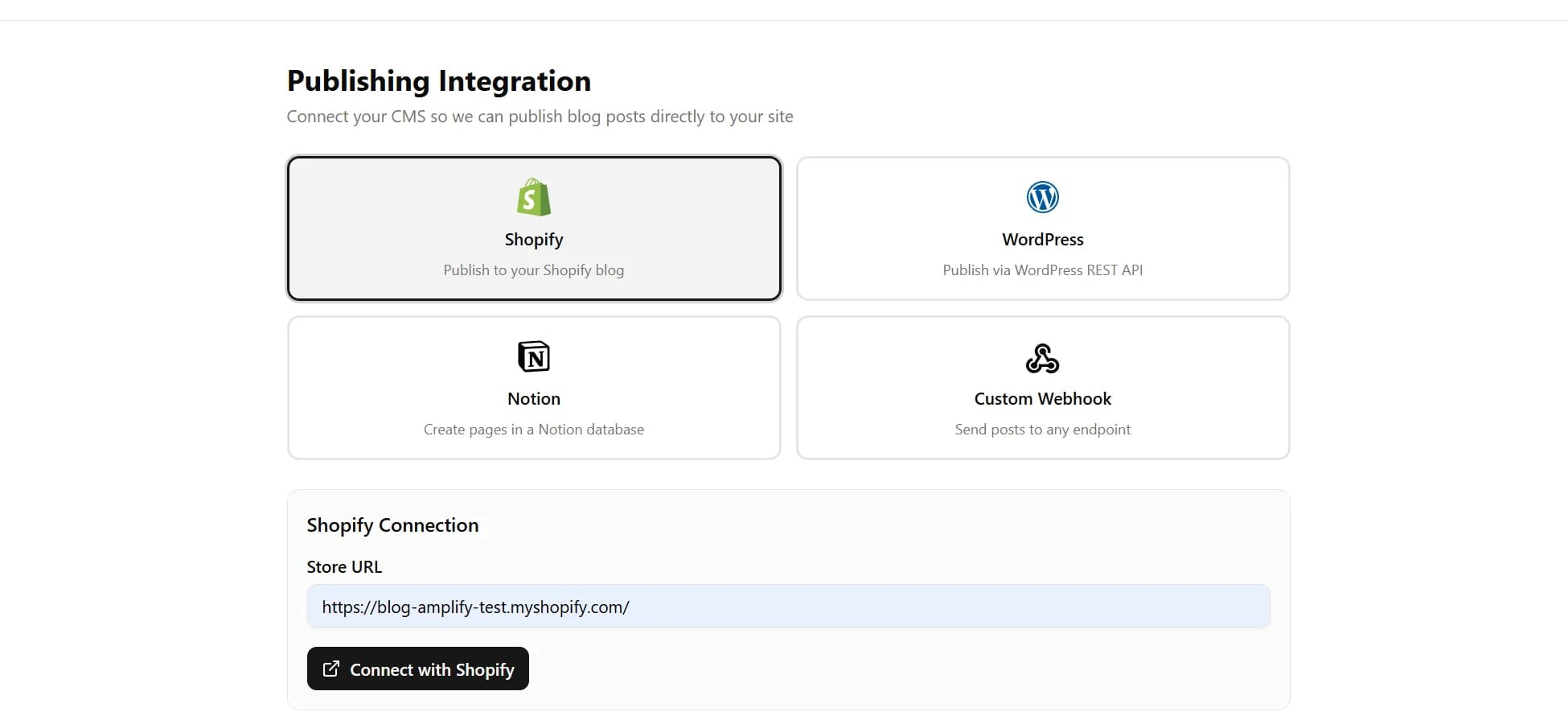Click the green Shopify bag icon
Screen dimensions: 1568x716
pos(534,197)
